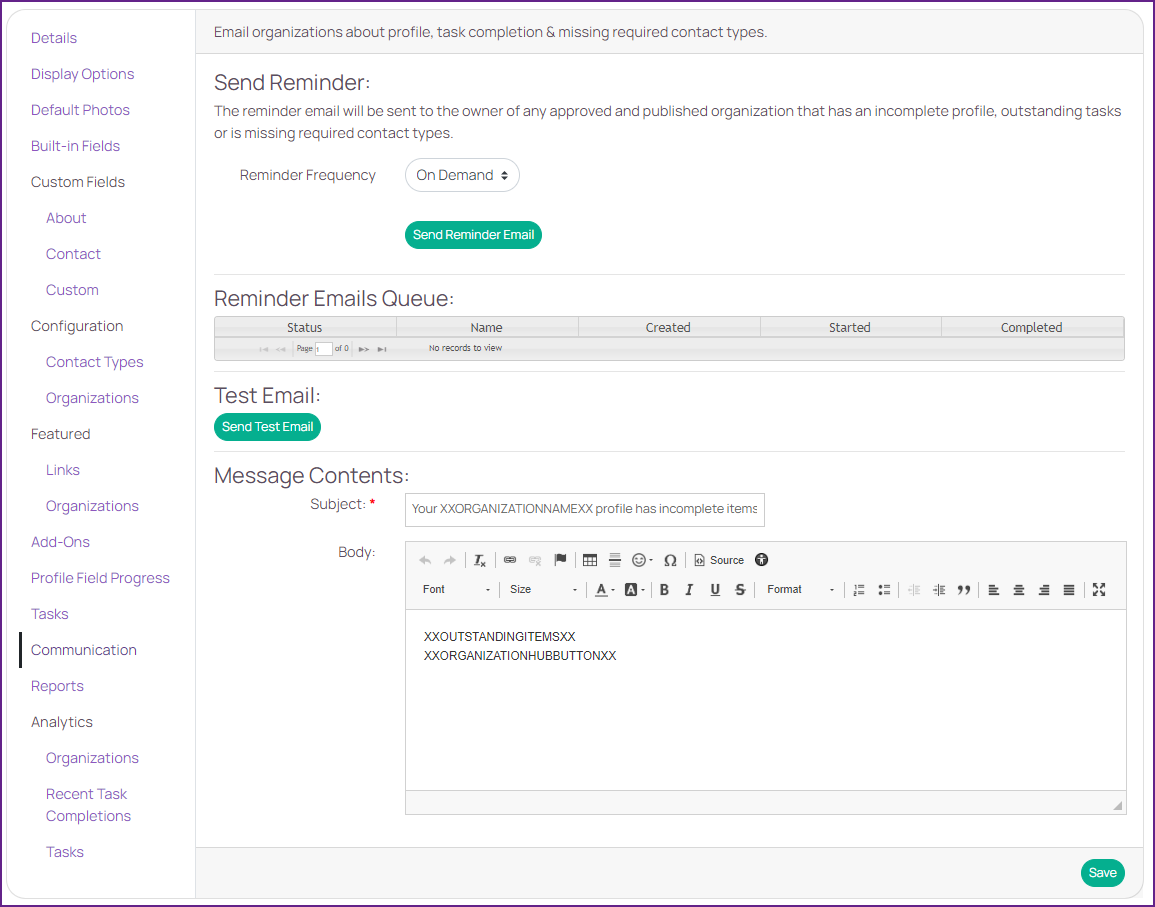Viewport: 1155px width, 907px height.
Task: Sort the queue by the Status column
Action: click(x=305, y=328)
